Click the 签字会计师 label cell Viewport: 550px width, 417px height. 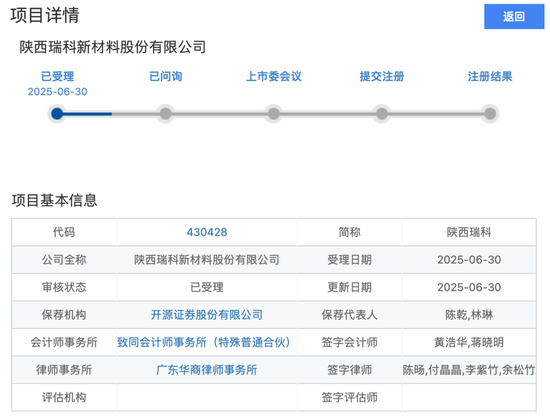pyautogui.click(x=350, y=342)
